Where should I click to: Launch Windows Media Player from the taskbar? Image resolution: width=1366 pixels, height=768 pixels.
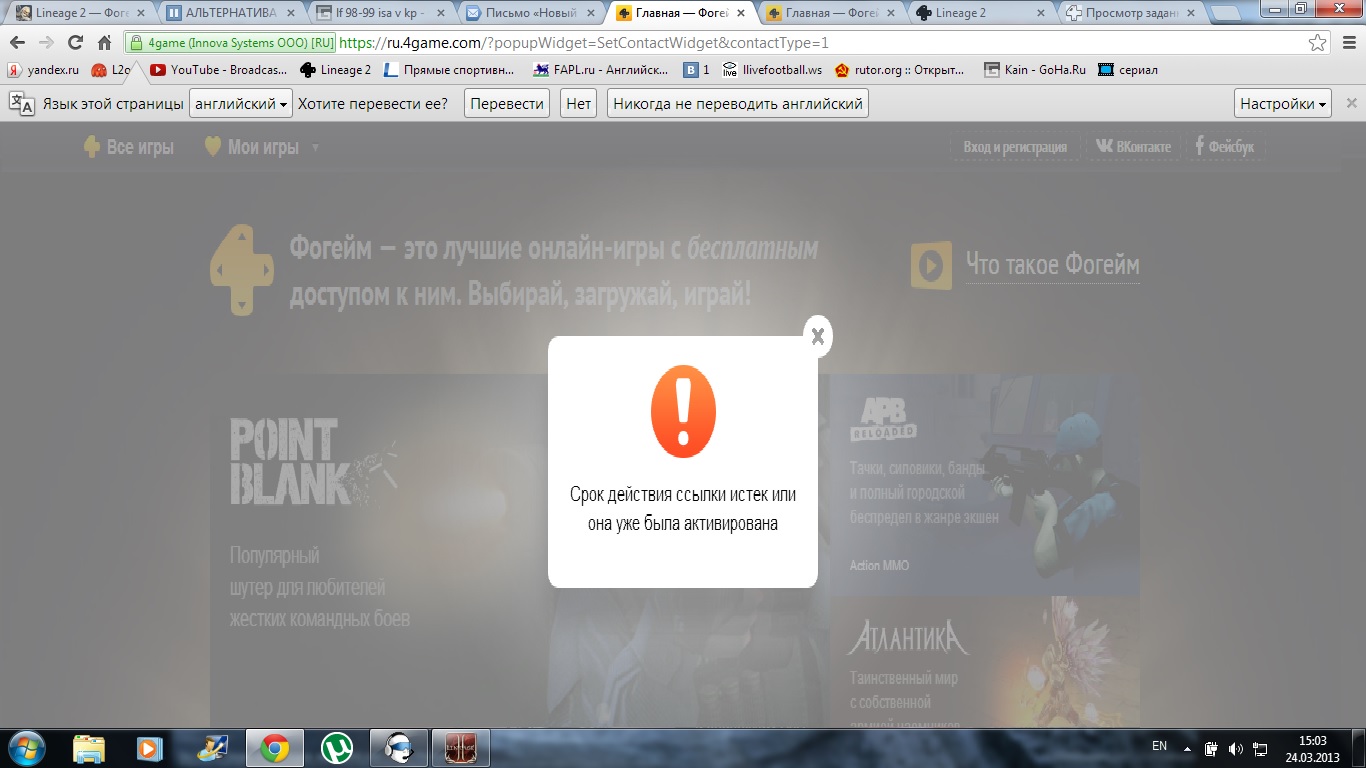[x=150, y=748]
